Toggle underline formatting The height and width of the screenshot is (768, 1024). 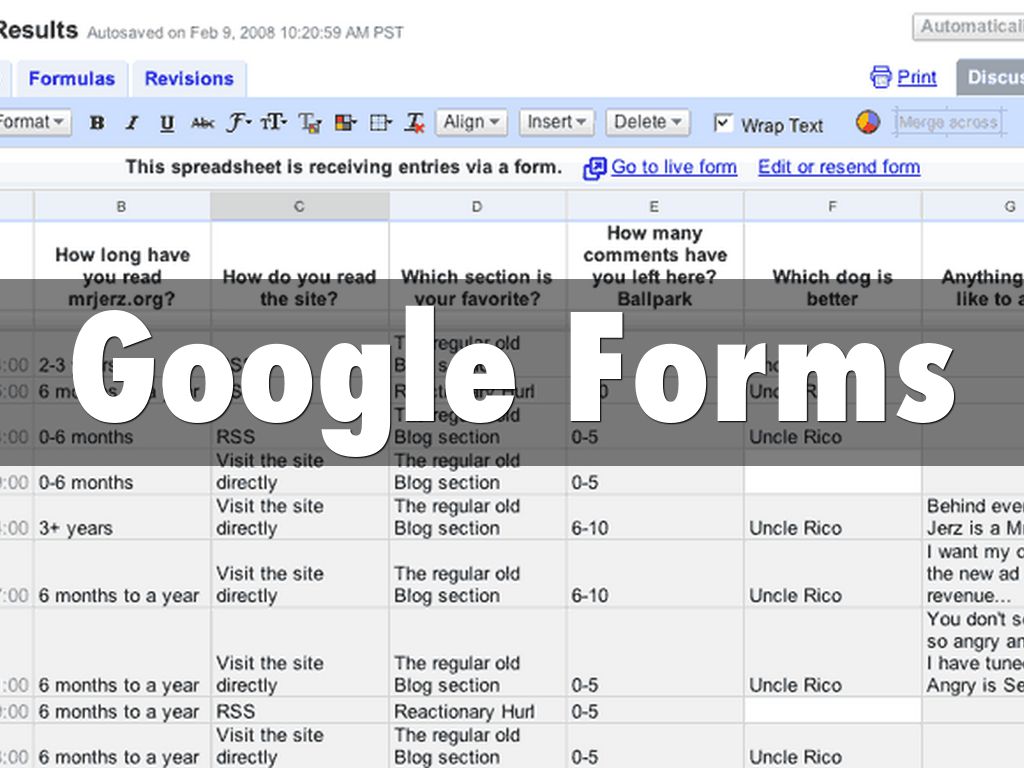[167, 123]
